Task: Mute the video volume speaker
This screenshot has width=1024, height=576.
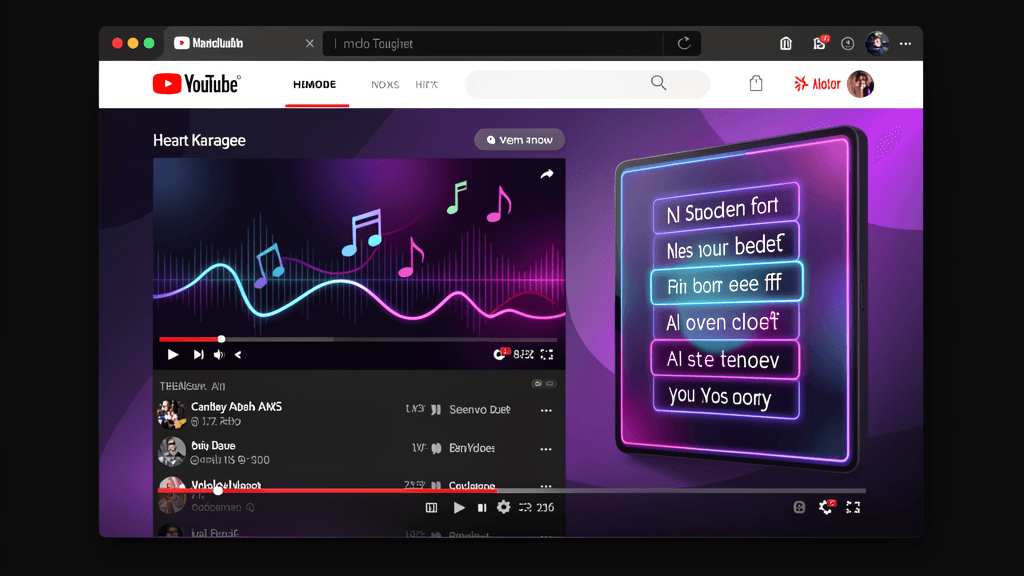Action: coord(219,355)
